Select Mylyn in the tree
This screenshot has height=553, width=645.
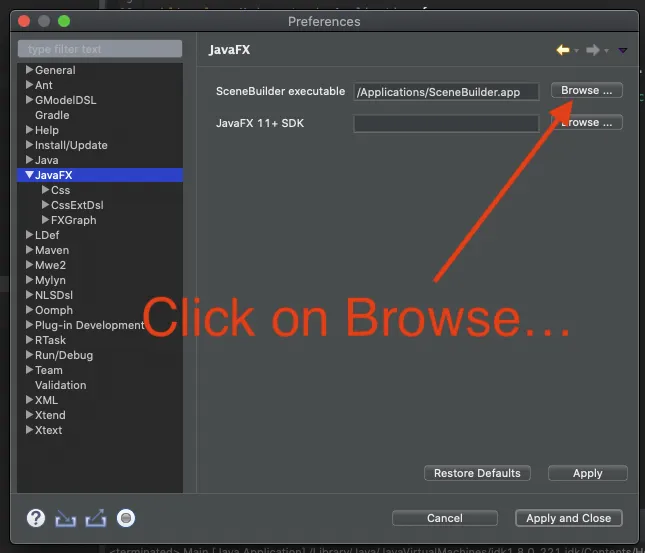tap(50, 280)
